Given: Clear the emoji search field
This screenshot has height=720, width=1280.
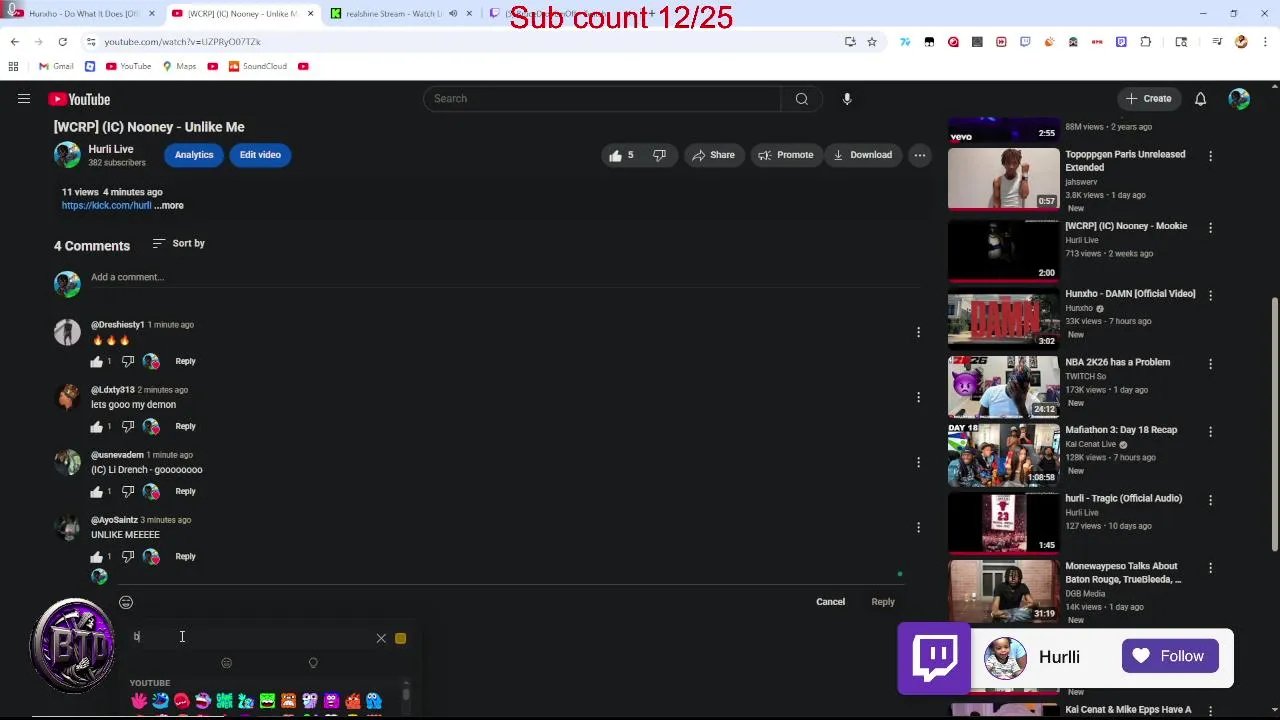Looking at the screenshot, I should [x=381, y=638].
